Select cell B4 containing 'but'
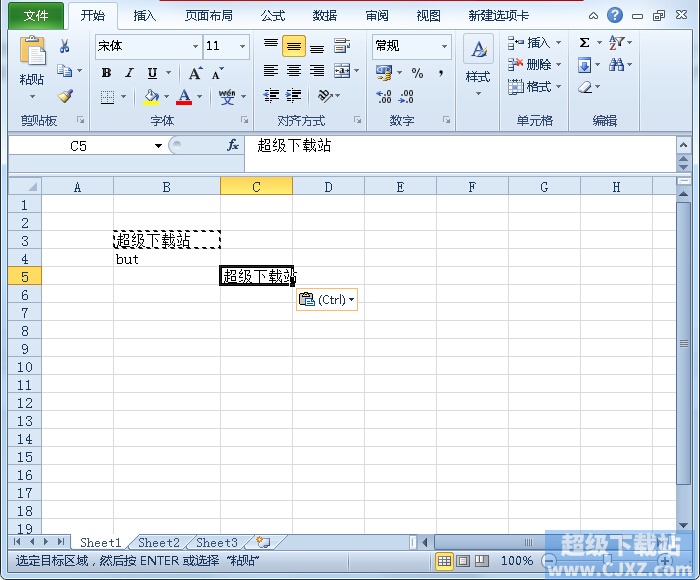The height and width of the screenshot is (580, 700). pos(166,259)
